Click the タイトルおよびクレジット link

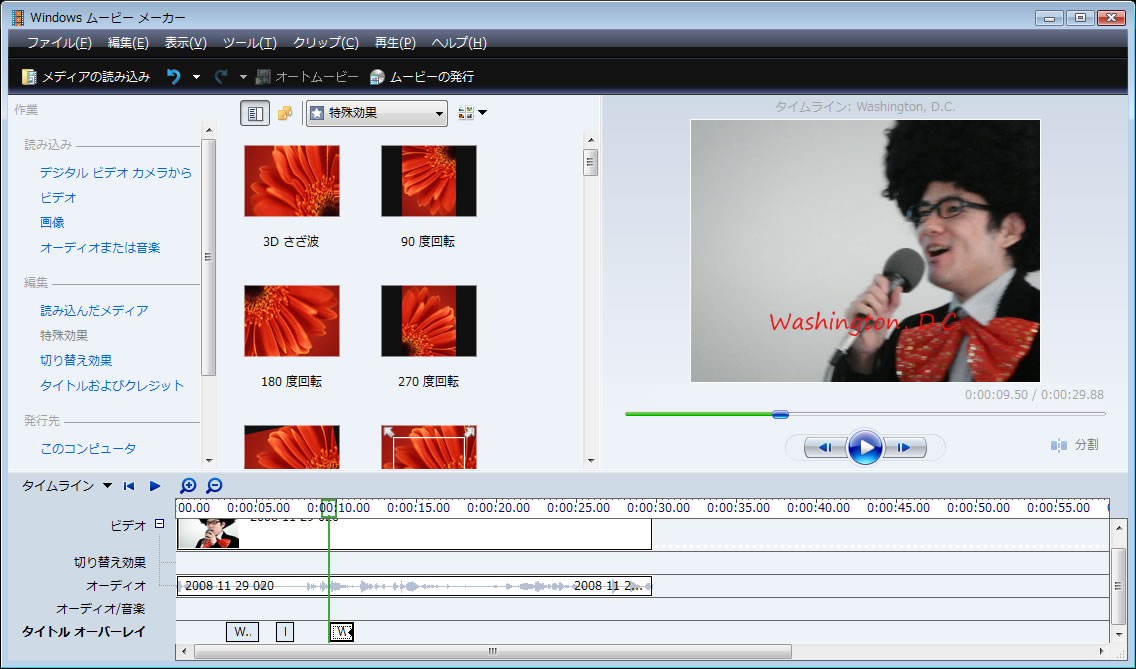click(112, 385)
